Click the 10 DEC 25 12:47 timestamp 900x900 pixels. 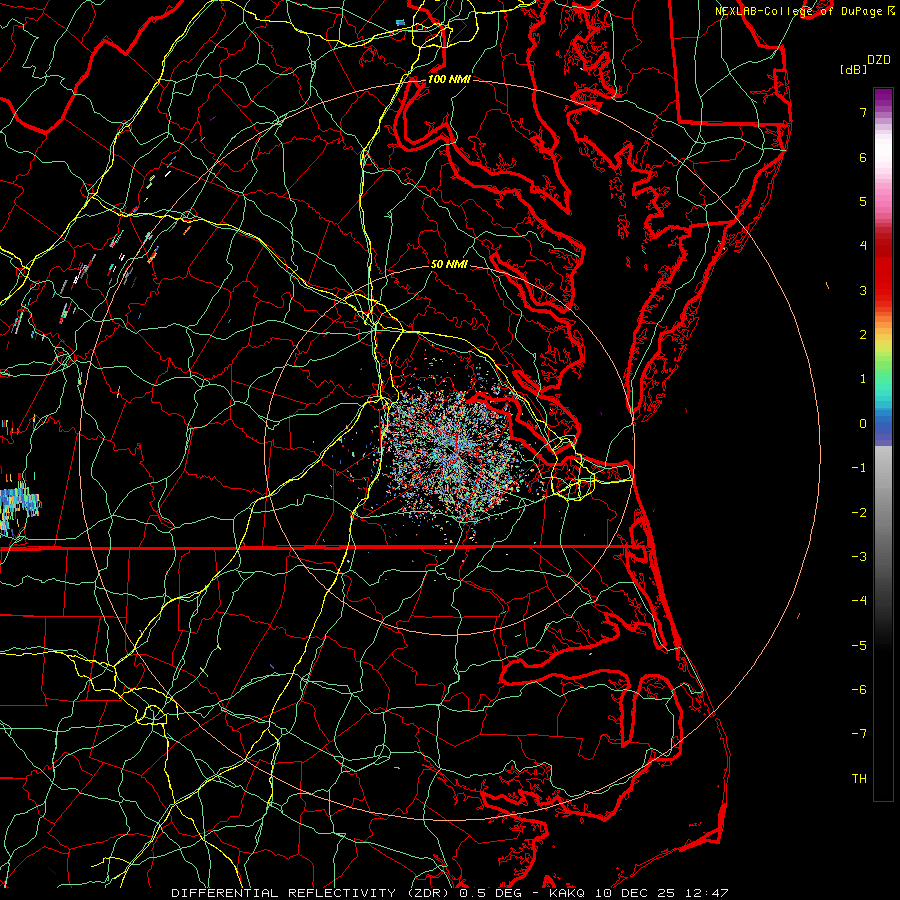[660, 893]
